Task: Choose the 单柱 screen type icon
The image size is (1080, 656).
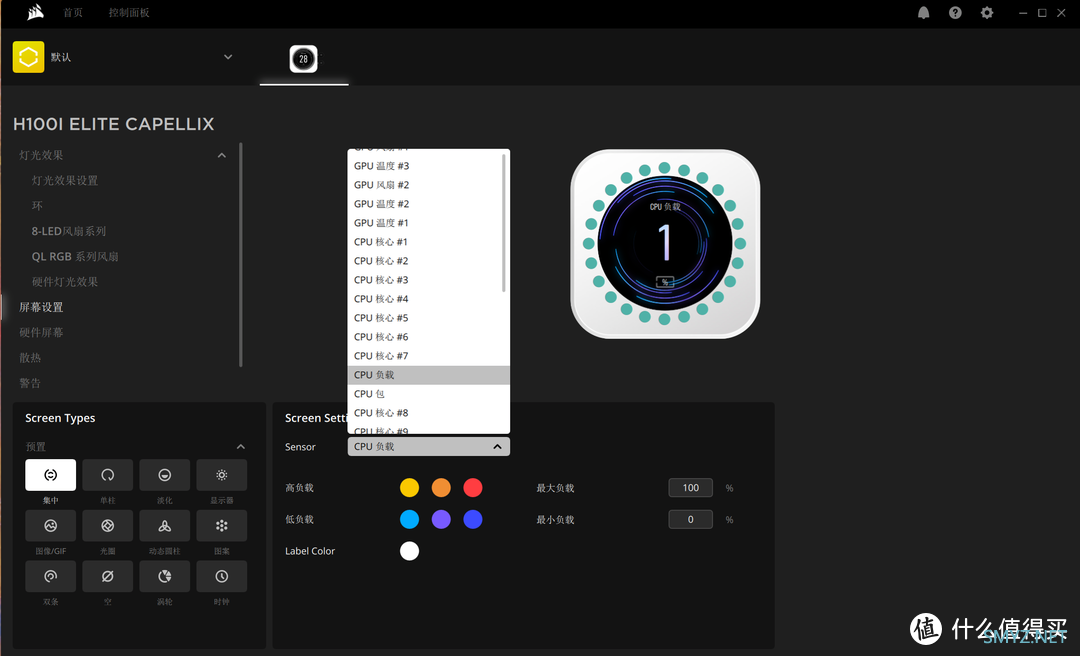Action: pyautogui.click(x=107, y=475)
